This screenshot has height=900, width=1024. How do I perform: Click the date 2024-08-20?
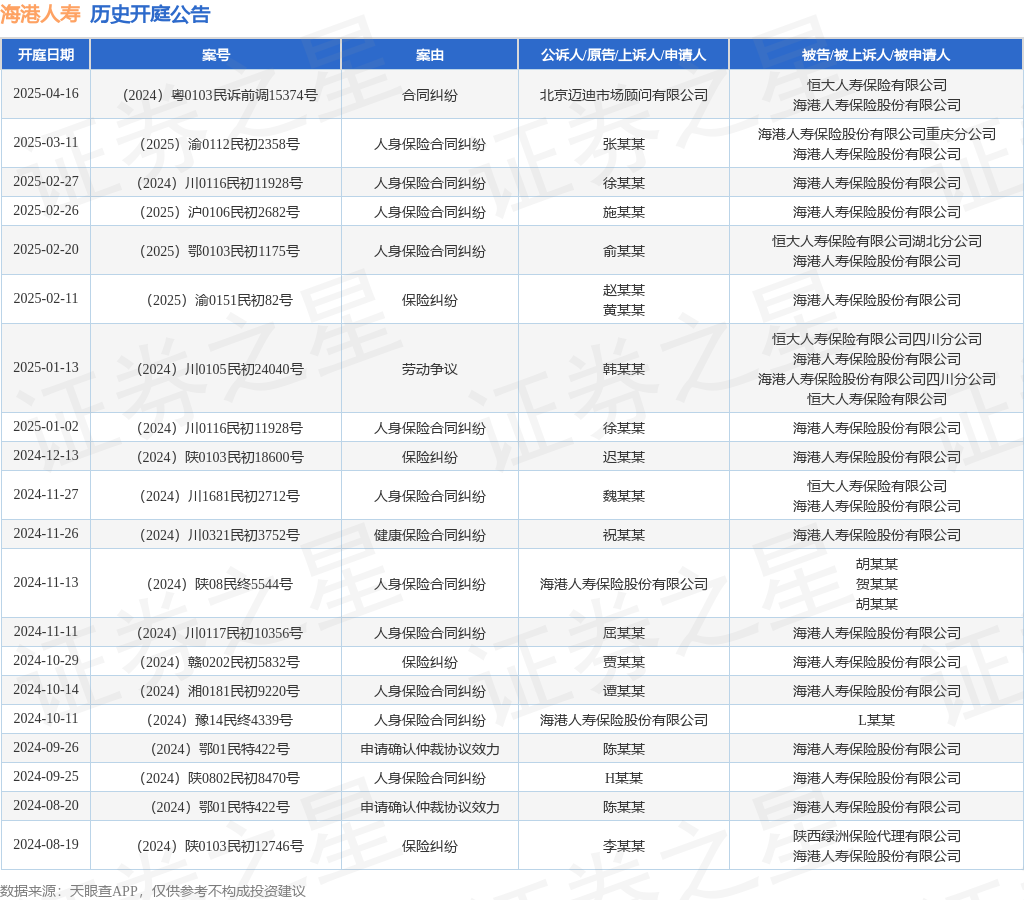tap(46, 805)
